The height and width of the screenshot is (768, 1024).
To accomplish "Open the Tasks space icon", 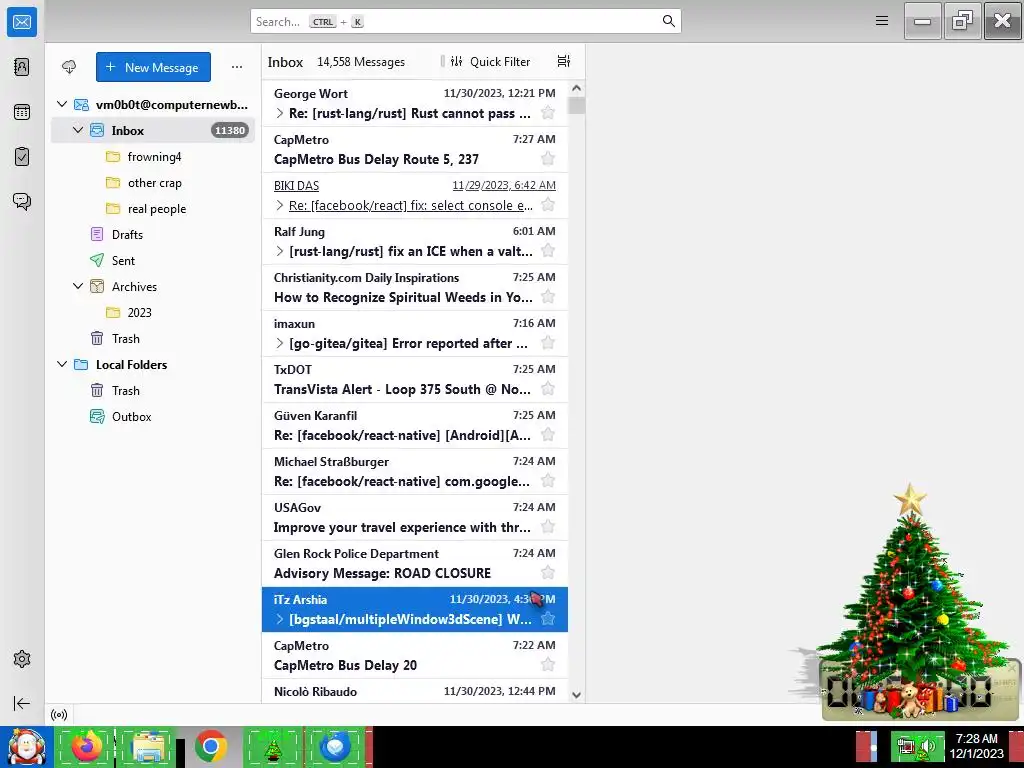I will click(22, 157).
